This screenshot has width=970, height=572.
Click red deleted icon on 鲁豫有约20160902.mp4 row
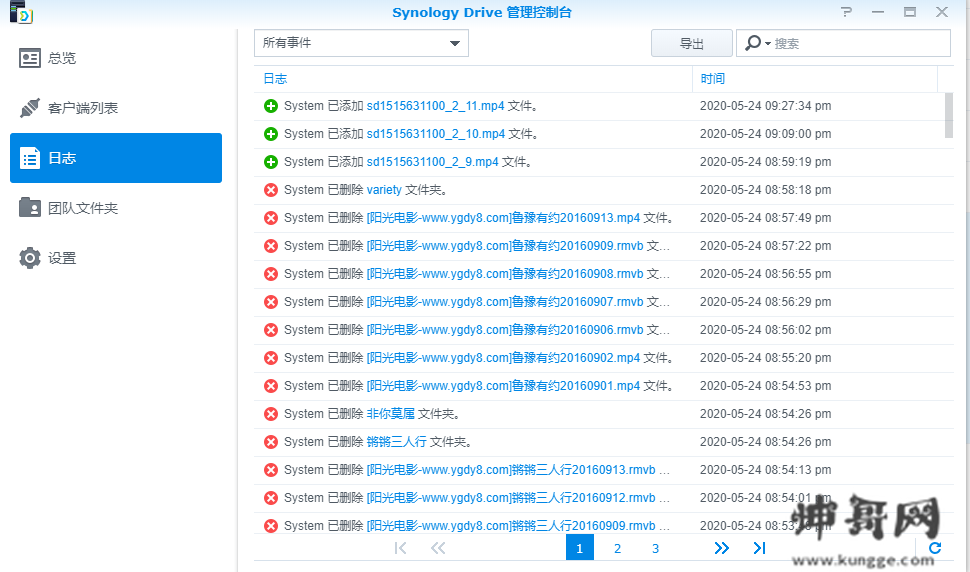(x=271, y=358)
